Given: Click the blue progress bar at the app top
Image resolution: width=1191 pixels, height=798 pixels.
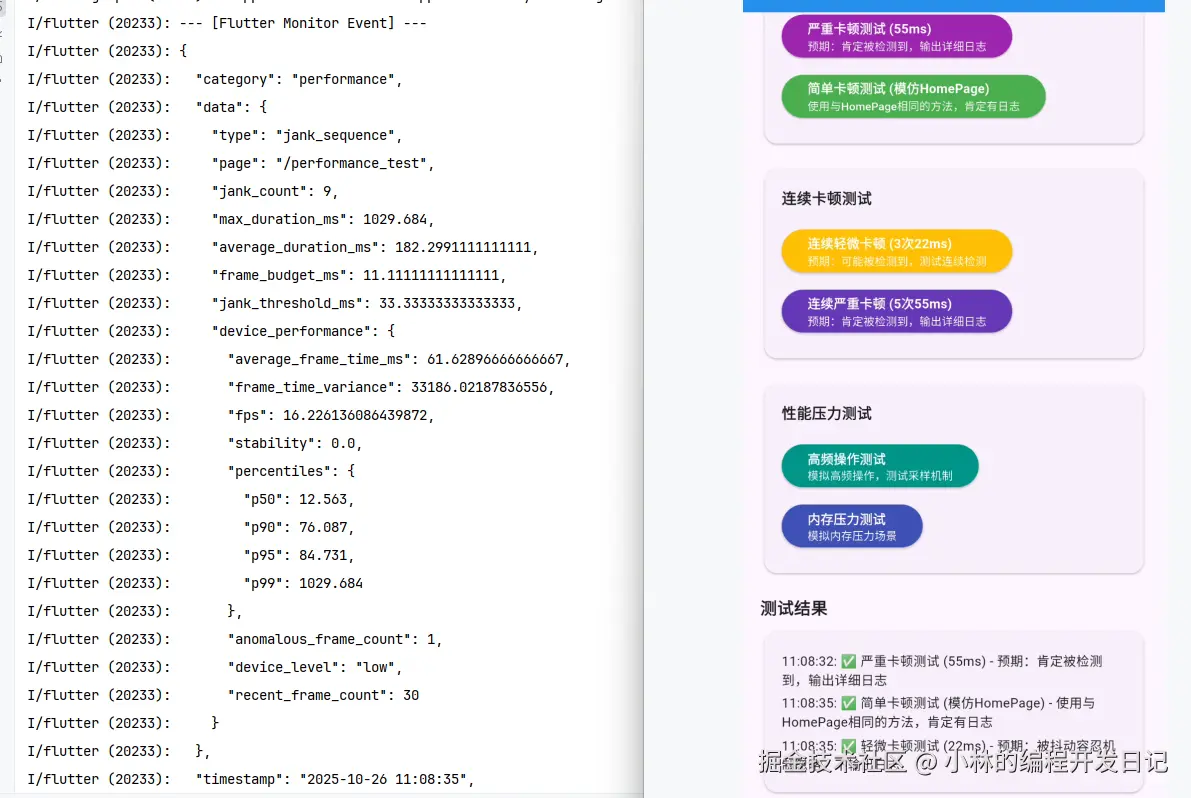Looking at the screenshot, I should [x=953, y=6].
